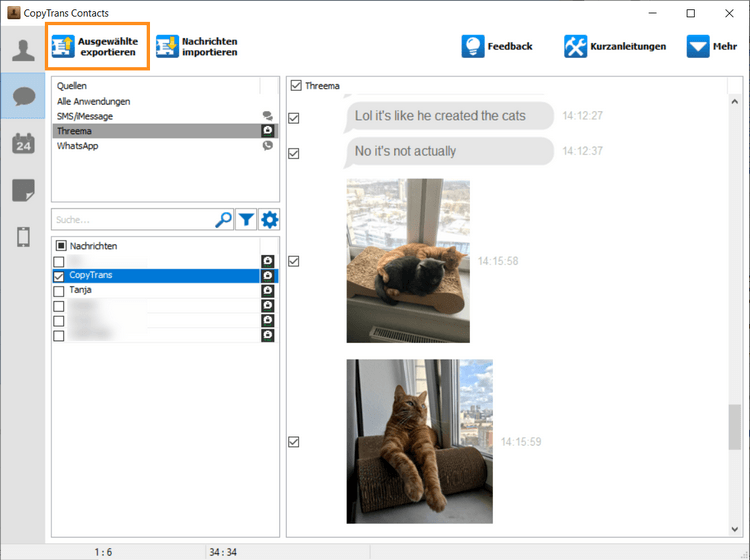This screenshot has width=750, height=560.
Task: Open the Messages speech bubble section
Action: pyautogui.click(x=23, y=96)
